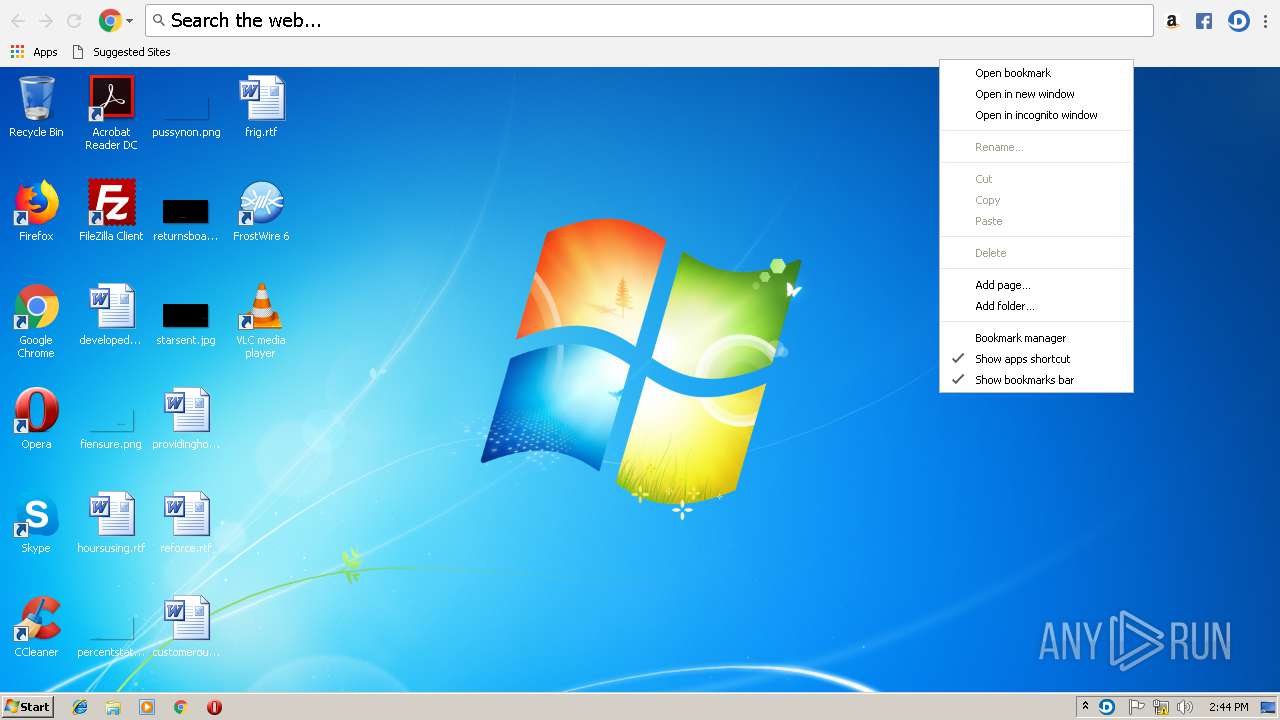
Task: Select Add folder... menu entry
Action: click(x=1036, y=306)
